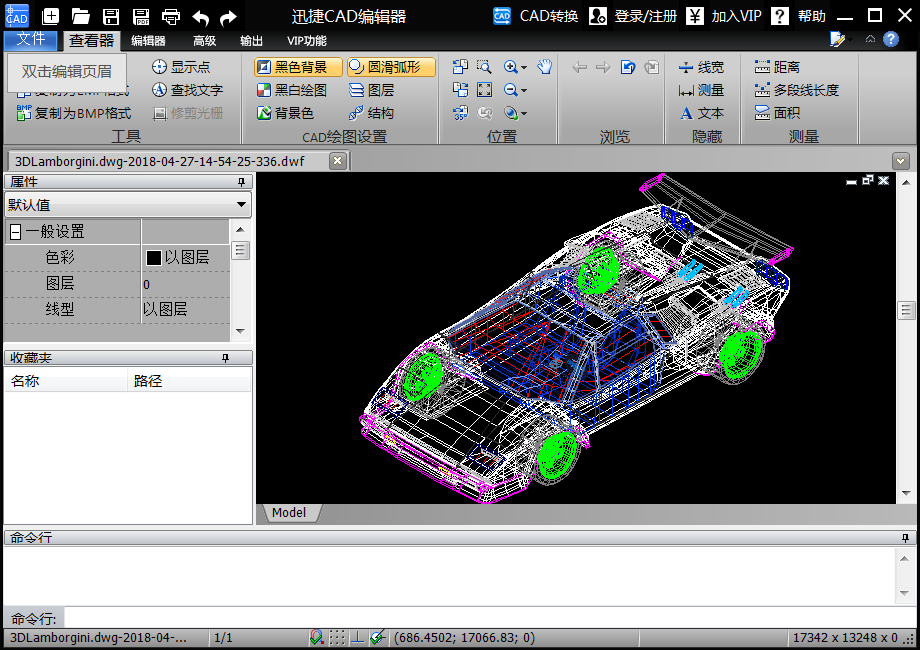
Task: Switch to the 编辑器 ribbon tab
Action: (x=149, y=41)
